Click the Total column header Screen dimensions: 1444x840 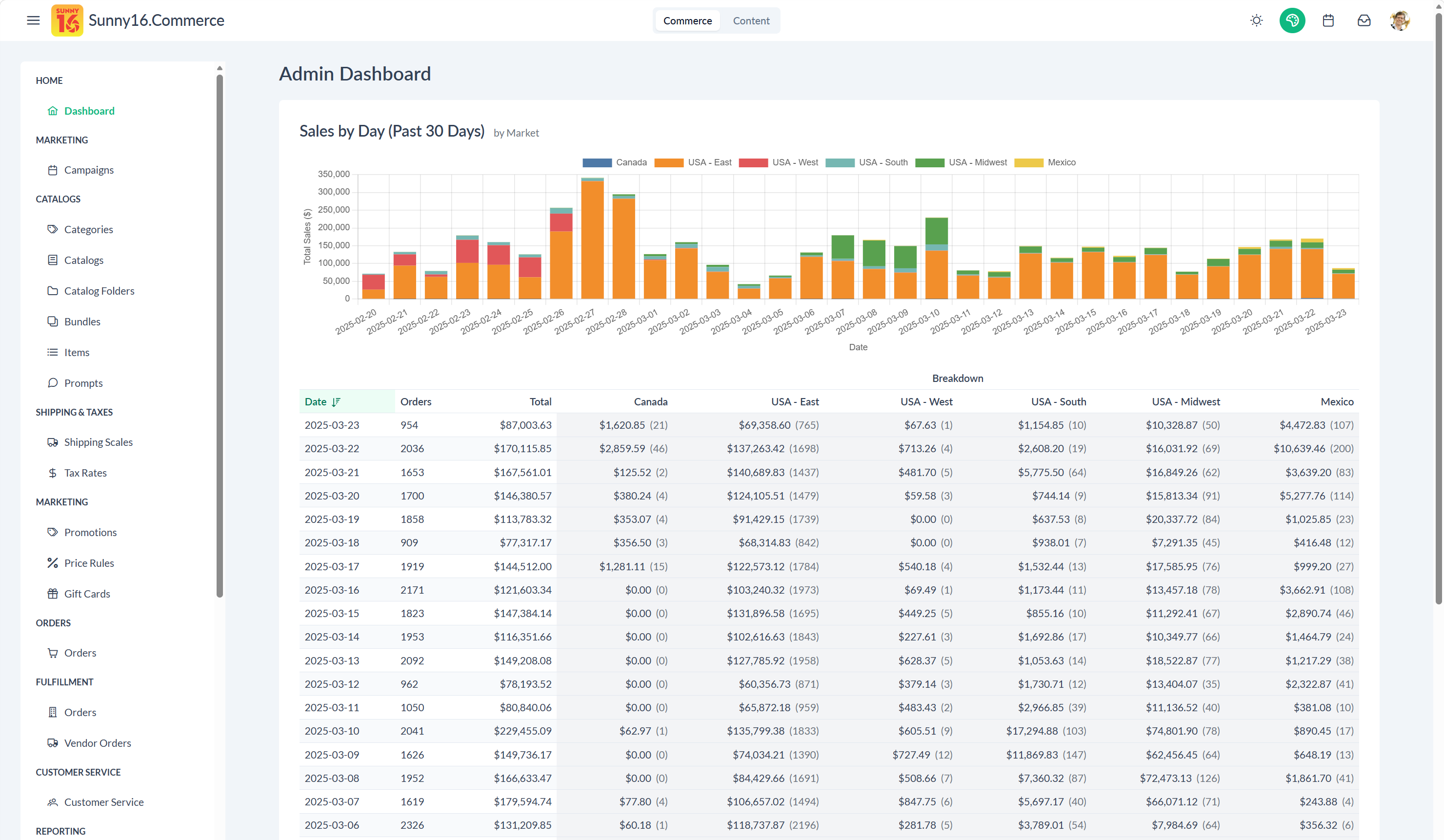click(x=540, y=401)
